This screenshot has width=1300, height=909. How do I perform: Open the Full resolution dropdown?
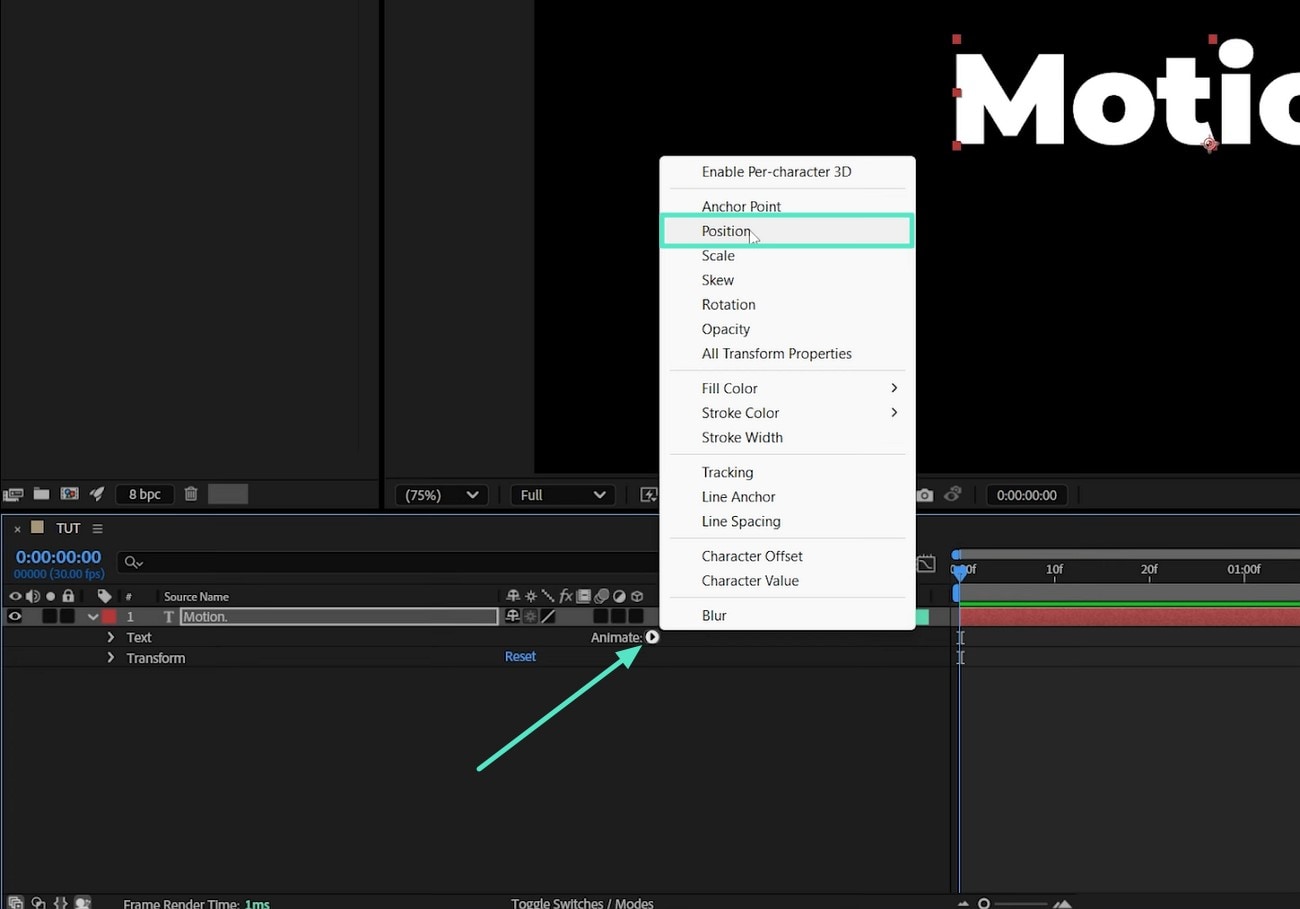(563, 495)
